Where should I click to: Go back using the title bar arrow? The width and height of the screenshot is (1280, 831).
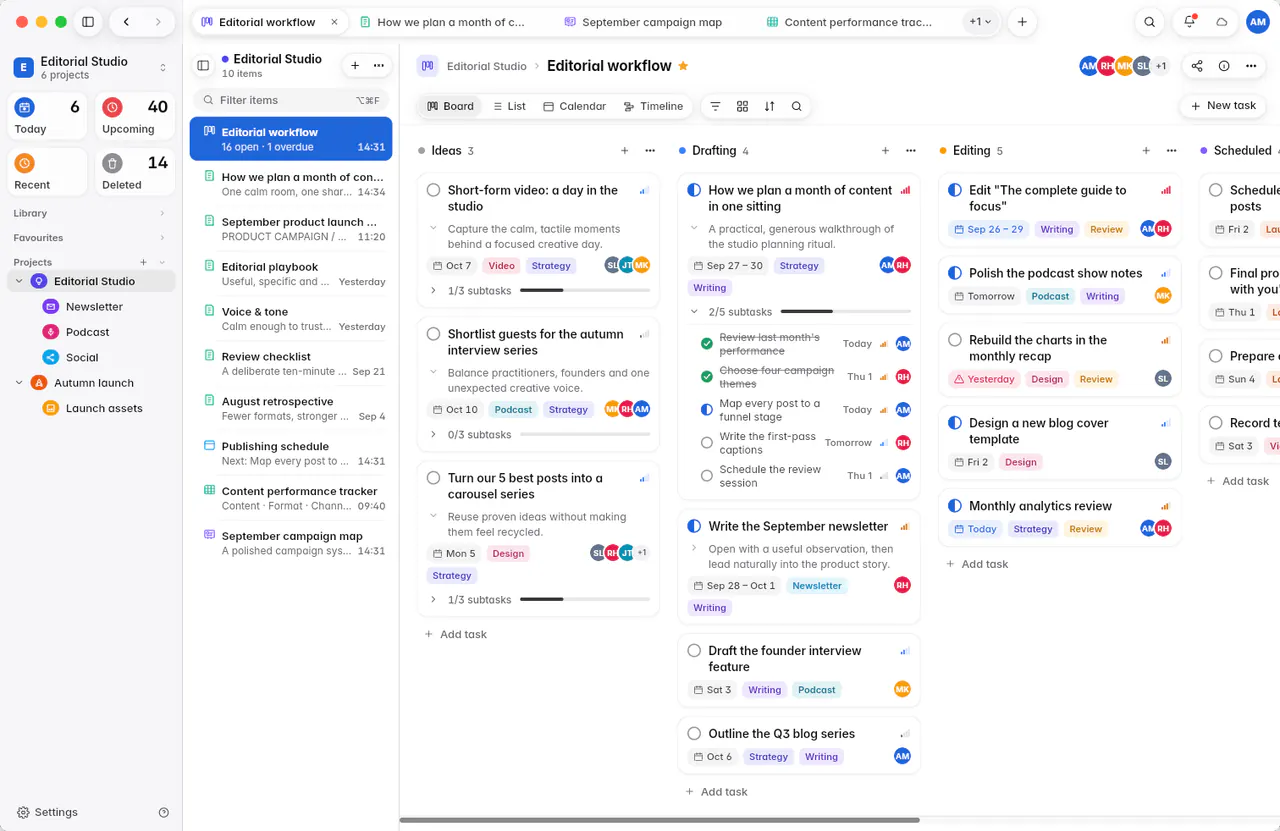(x=126, y=22)
